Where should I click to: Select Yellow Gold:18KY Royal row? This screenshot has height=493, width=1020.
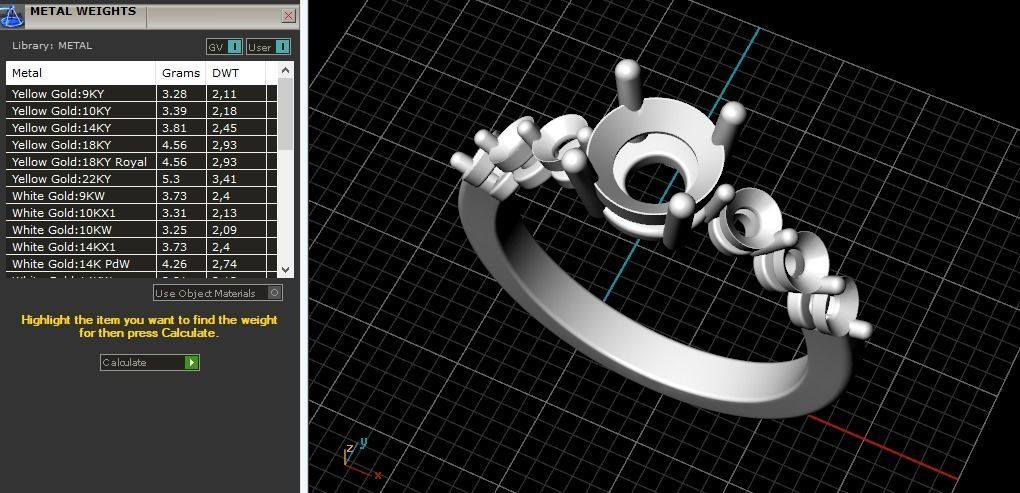tap(141, 161)
